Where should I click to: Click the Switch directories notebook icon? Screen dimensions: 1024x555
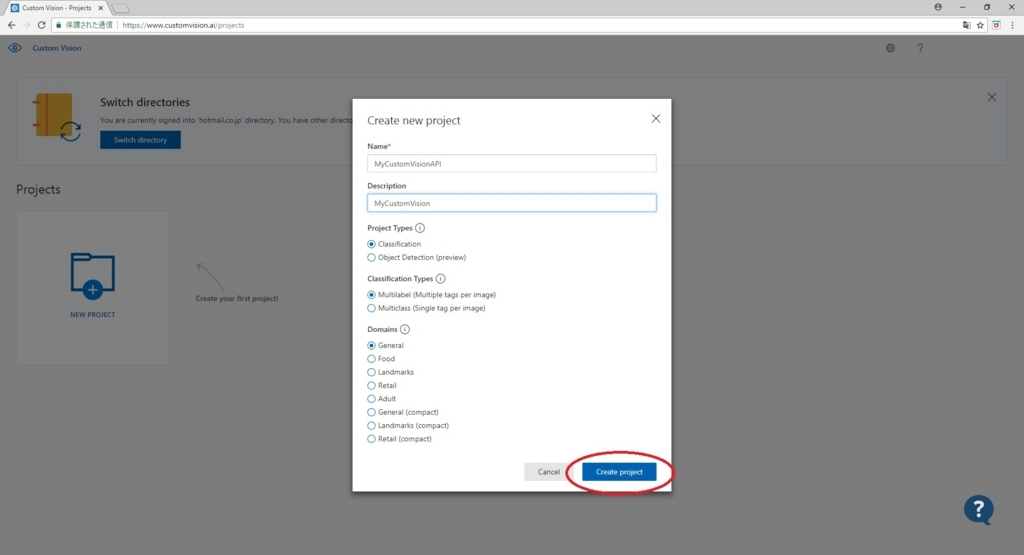tap(57, 117)
